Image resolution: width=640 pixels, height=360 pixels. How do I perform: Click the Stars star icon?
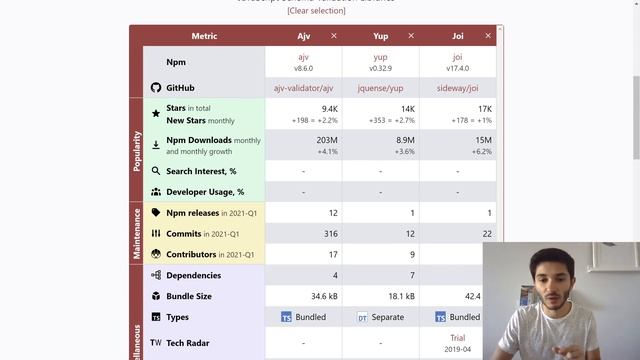(156, 113)
